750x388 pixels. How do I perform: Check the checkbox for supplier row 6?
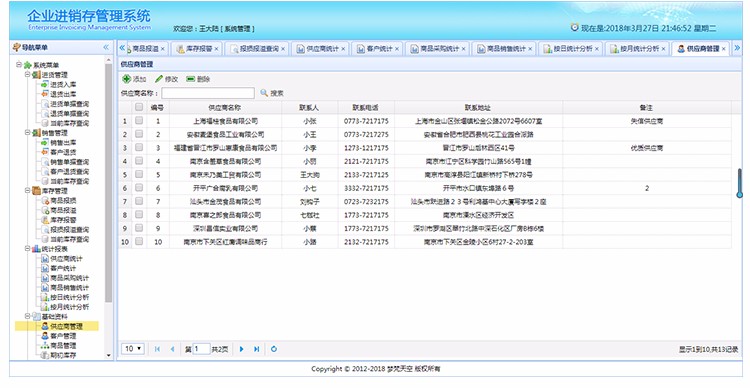point(139,188)
